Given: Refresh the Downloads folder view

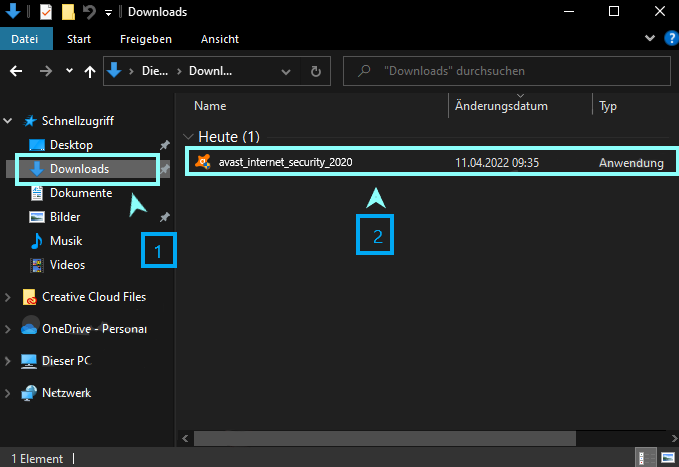Looking at the screenshot, I should tap(316, 71).
